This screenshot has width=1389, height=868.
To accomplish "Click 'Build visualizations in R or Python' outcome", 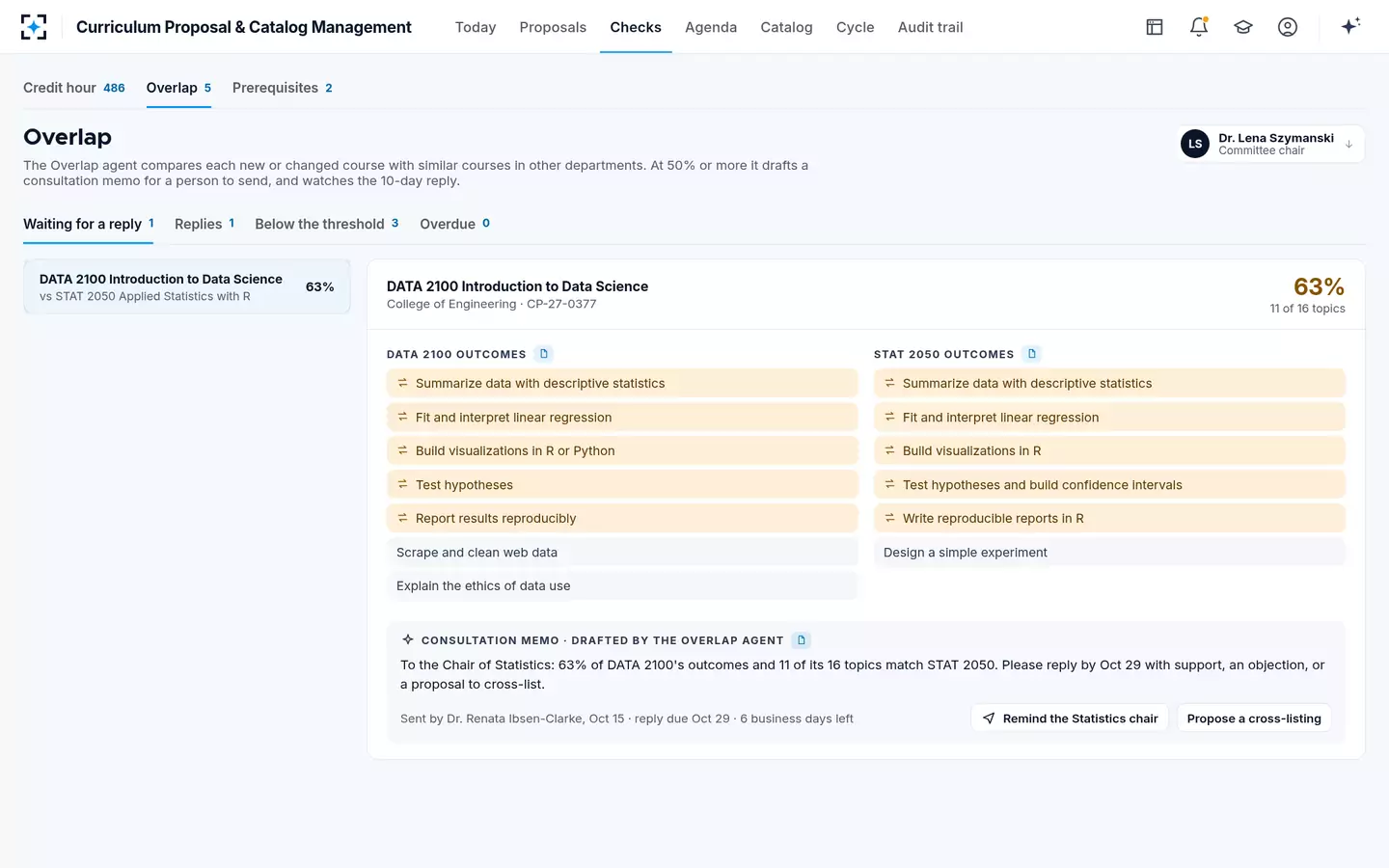I will click(x=622, y=450).
